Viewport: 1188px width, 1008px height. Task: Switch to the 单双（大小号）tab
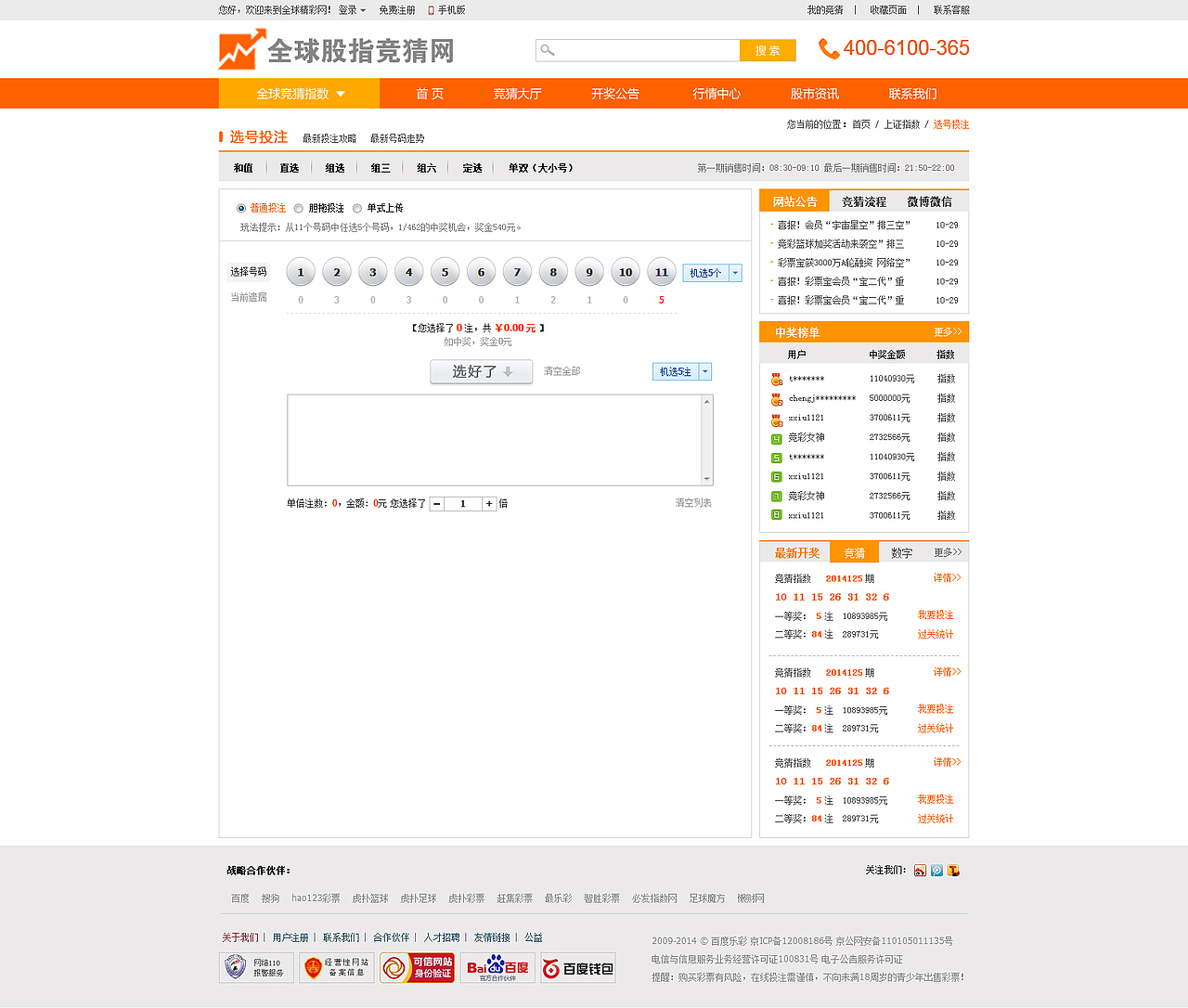[x=543, y=168]
